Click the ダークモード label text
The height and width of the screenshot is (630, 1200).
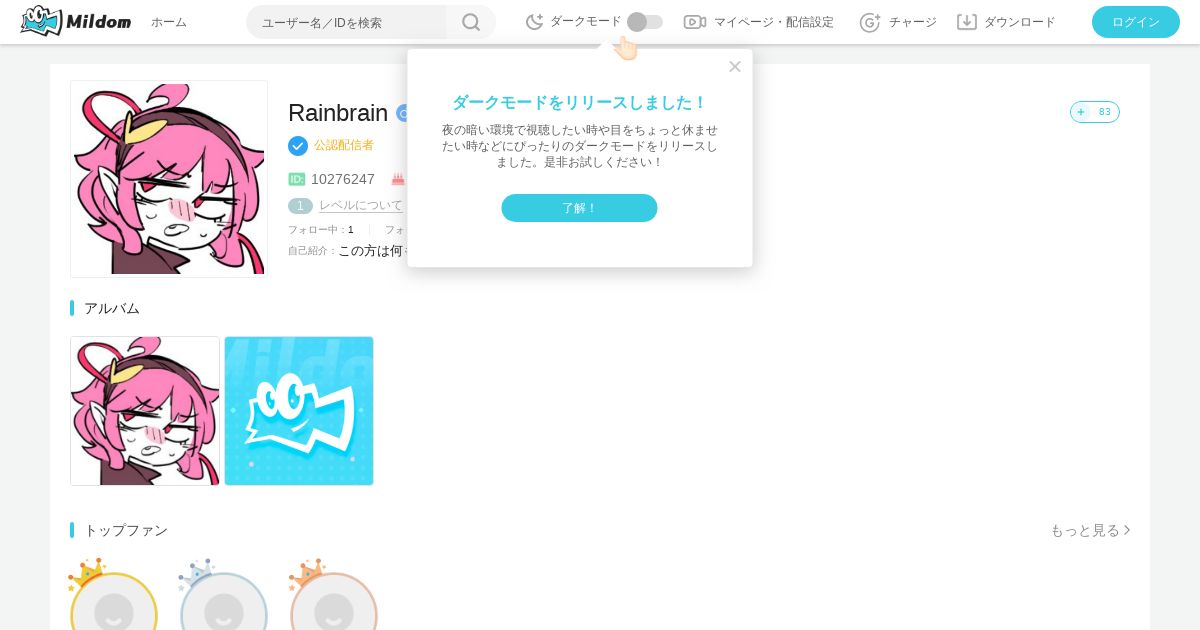point(586,22)
